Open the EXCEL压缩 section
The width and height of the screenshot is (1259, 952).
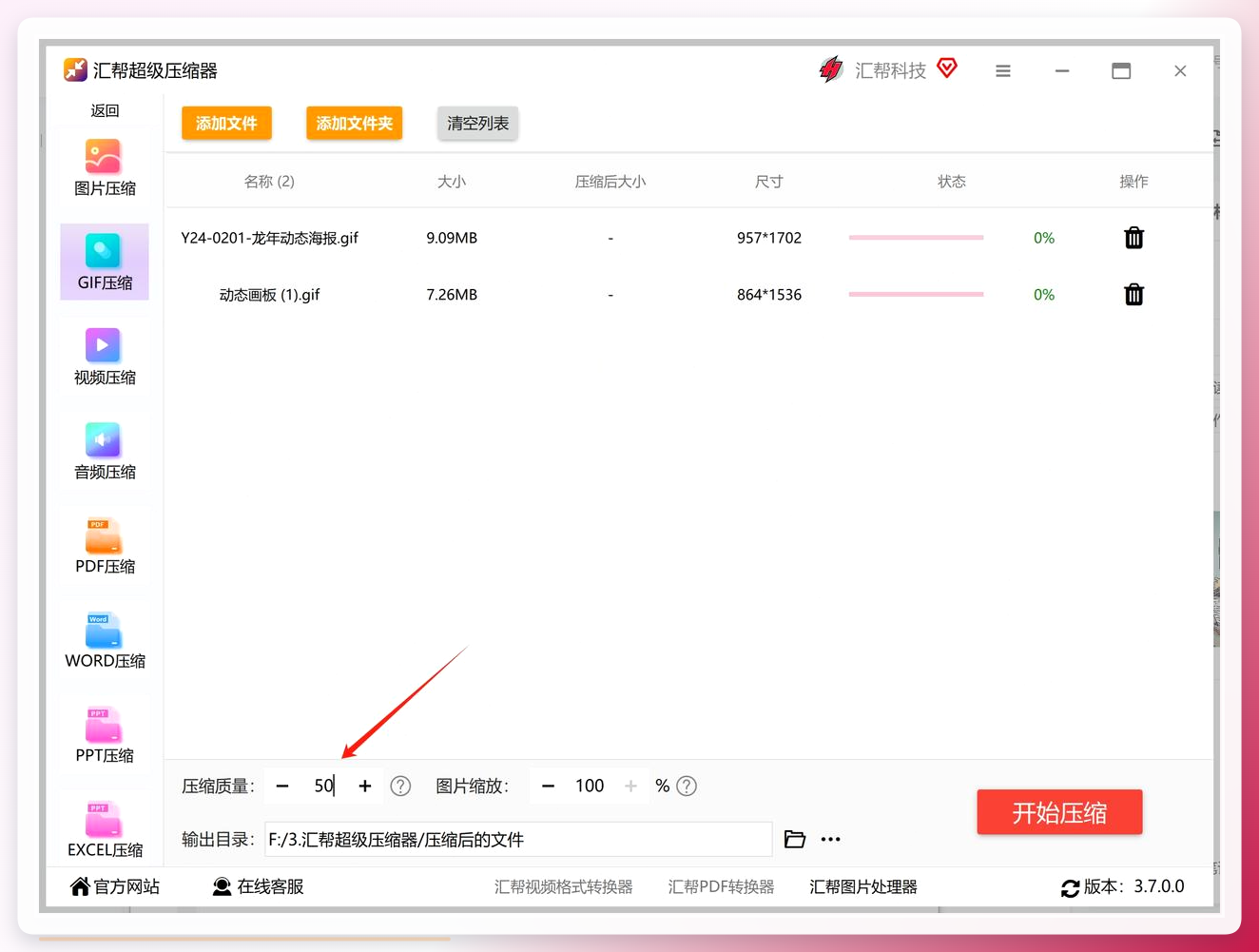105,828
